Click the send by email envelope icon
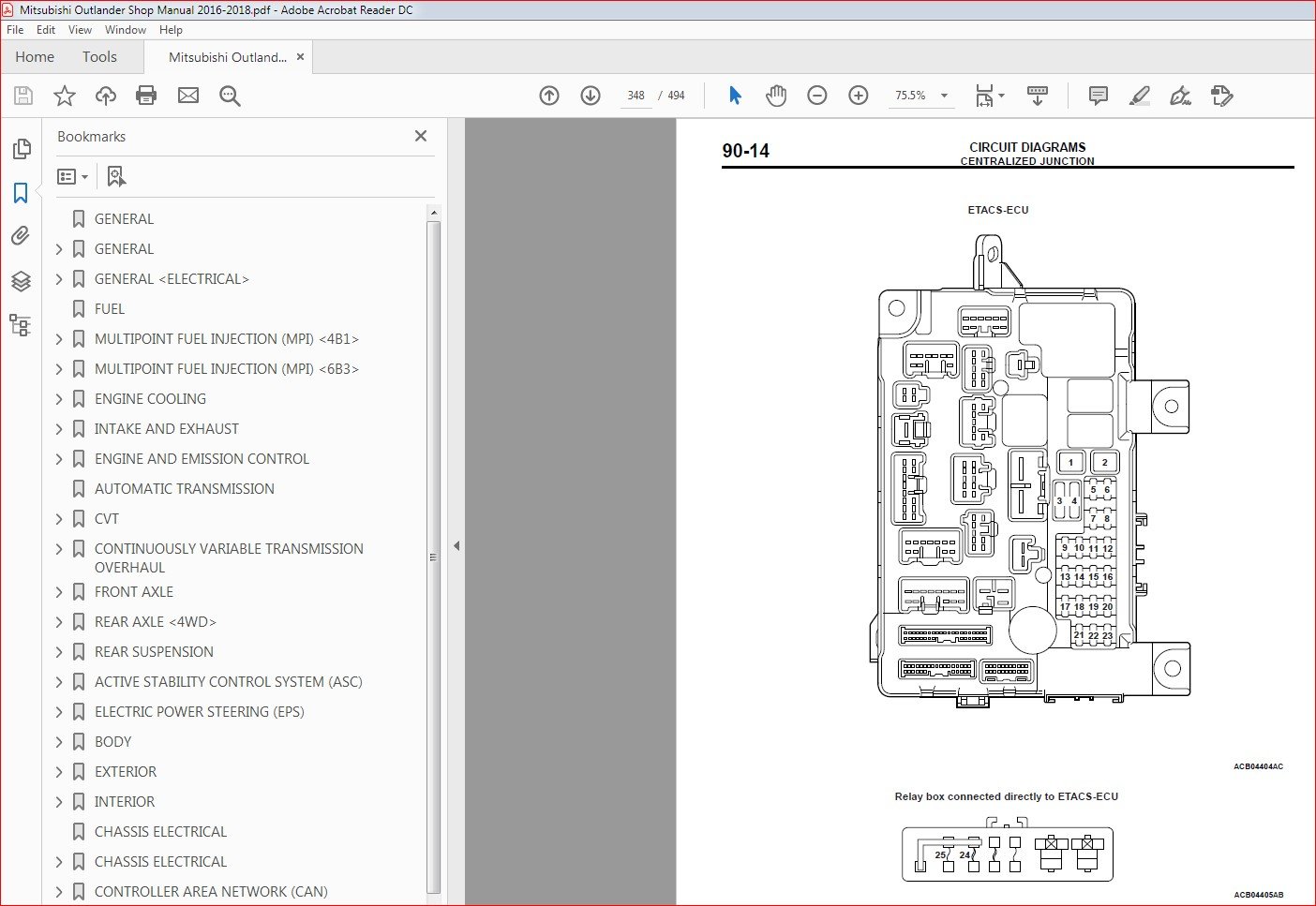Image resolution: width=1316 pixels, height=906 pixels. (188, 96)
